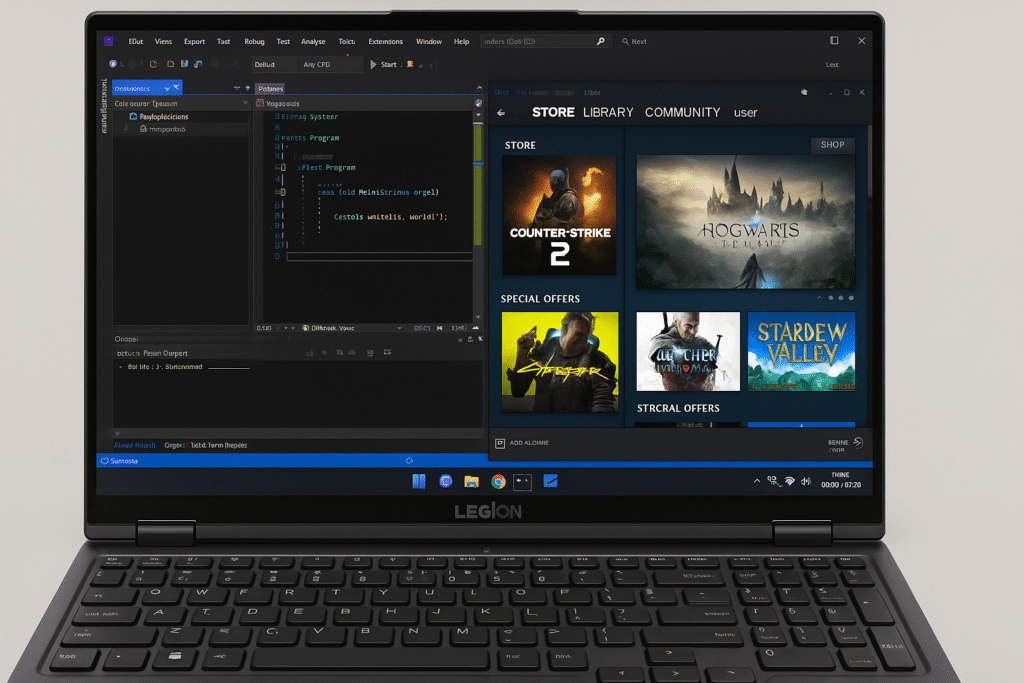Click the magnifier icon in the search box
Screen dimensions: 1024x683
601,41
